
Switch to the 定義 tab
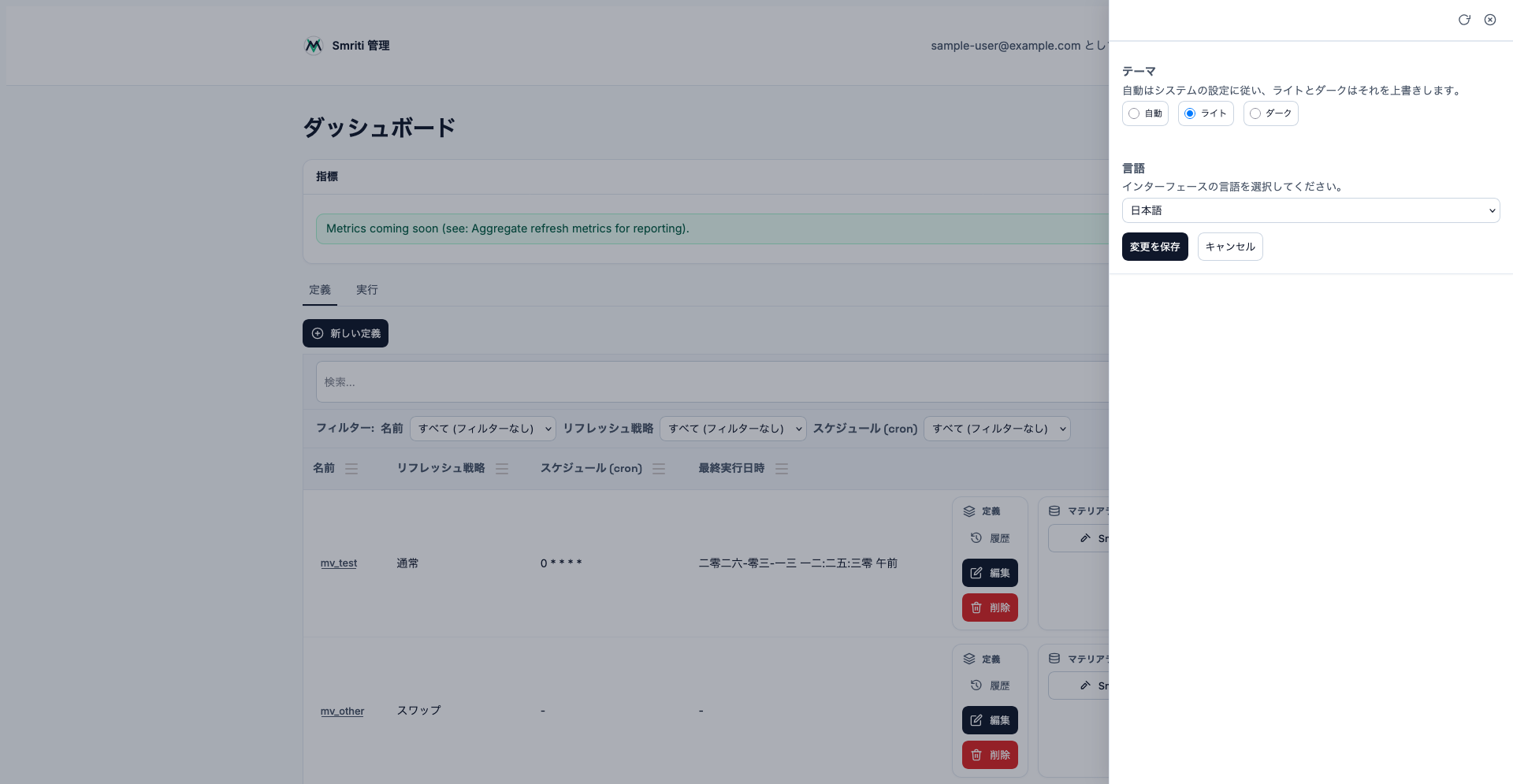[320, 290]
